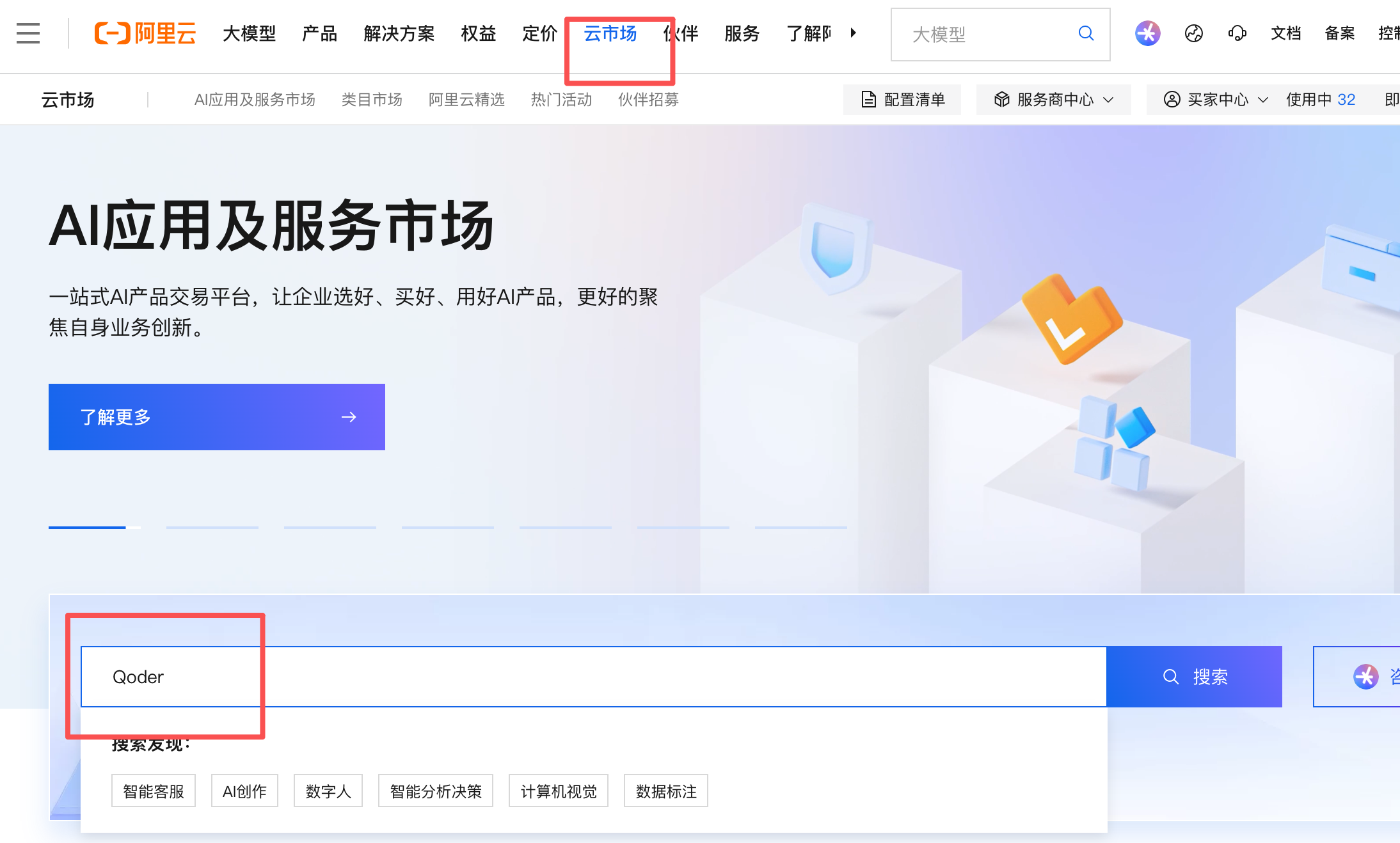
Task: Select AI创作 suggestion tag
Action: [x=244, y=791]
